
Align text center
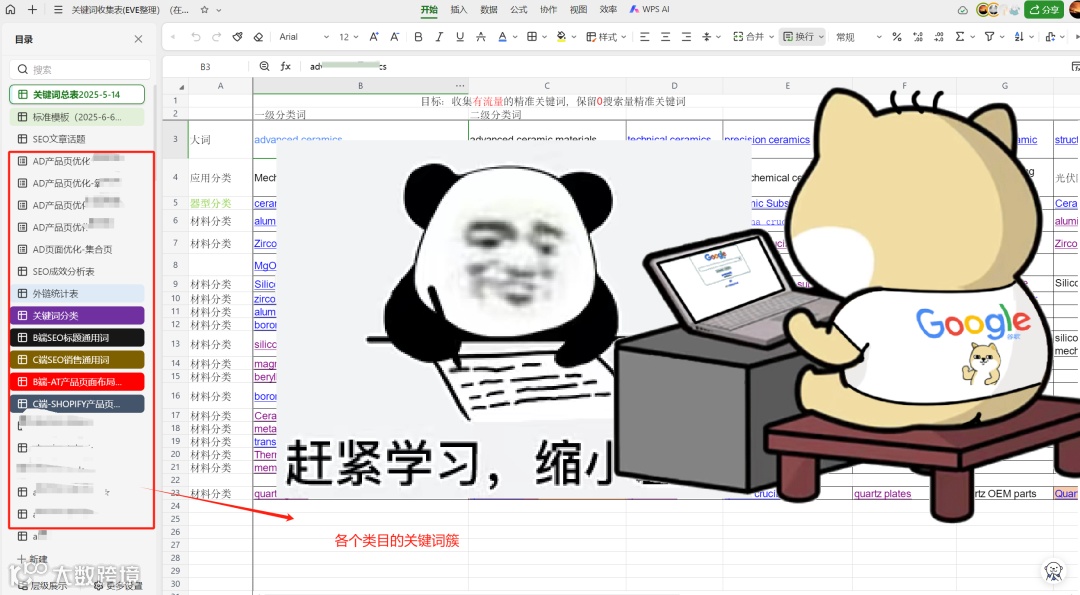(665, 36)
